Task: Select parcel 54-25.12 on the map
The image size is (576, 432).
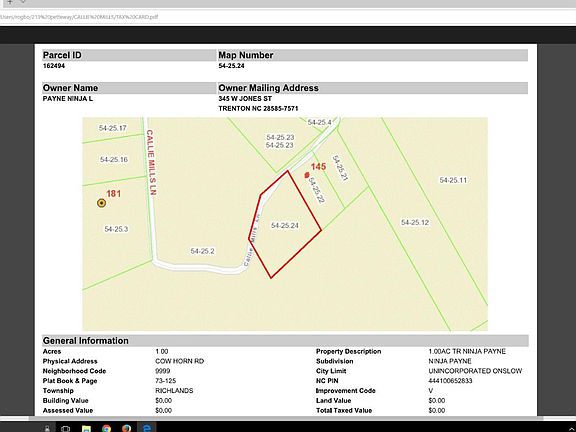Action: pyautogui.click(x=415, y=222)
